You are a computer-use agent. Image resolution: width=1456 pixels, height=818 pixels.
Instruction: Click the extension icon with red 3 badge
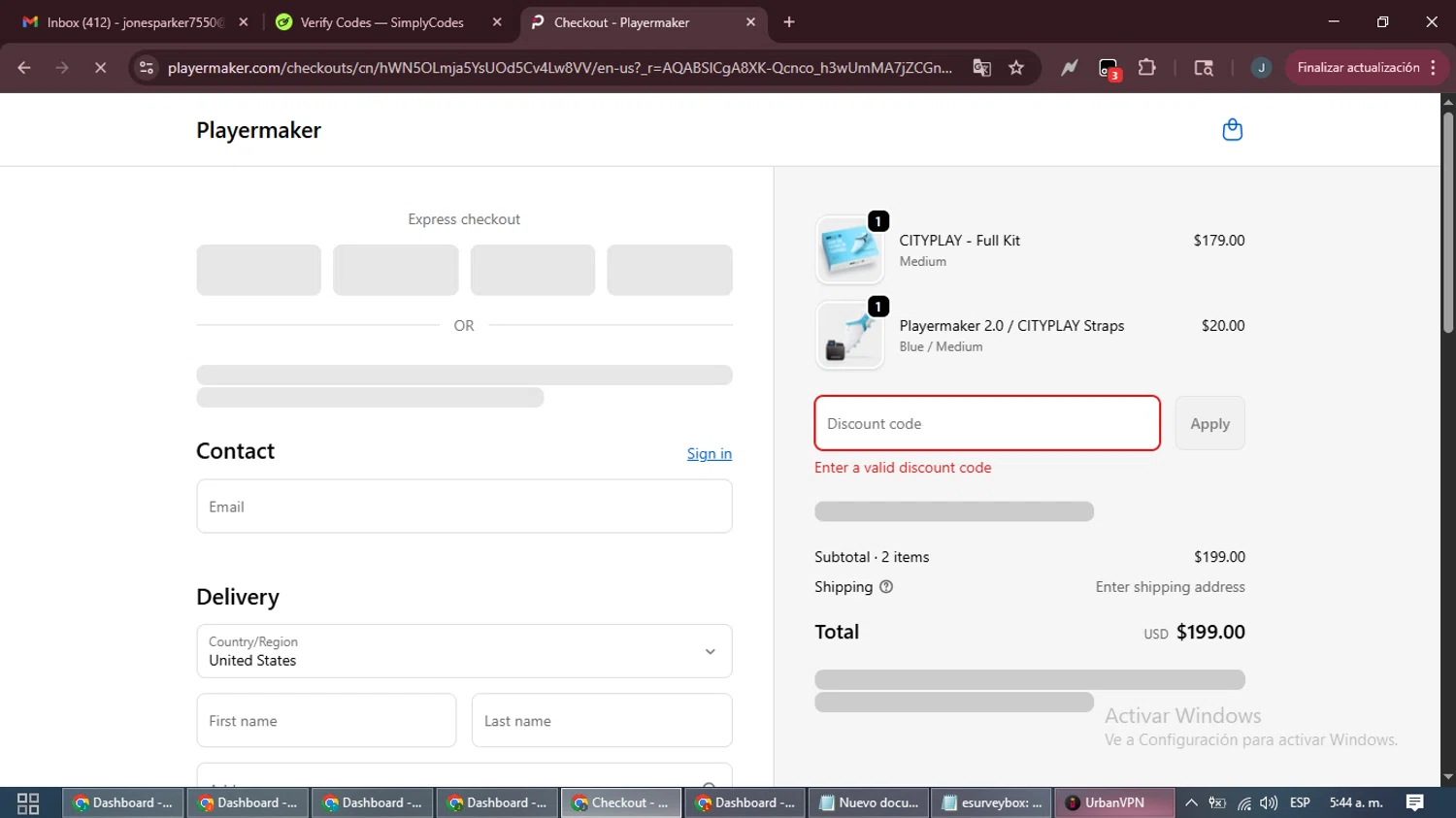coord(1109,69)
